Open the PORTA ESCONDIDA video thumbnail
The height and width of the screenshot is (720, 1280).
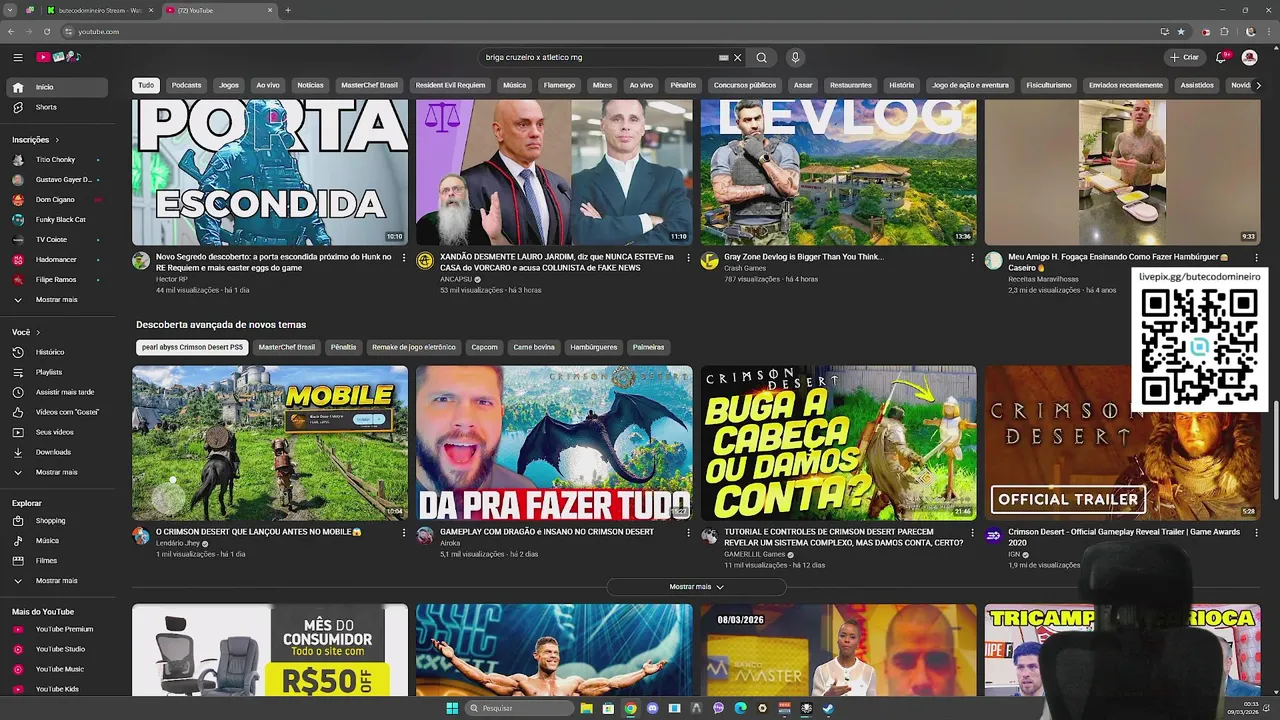[x=270, y=172]
